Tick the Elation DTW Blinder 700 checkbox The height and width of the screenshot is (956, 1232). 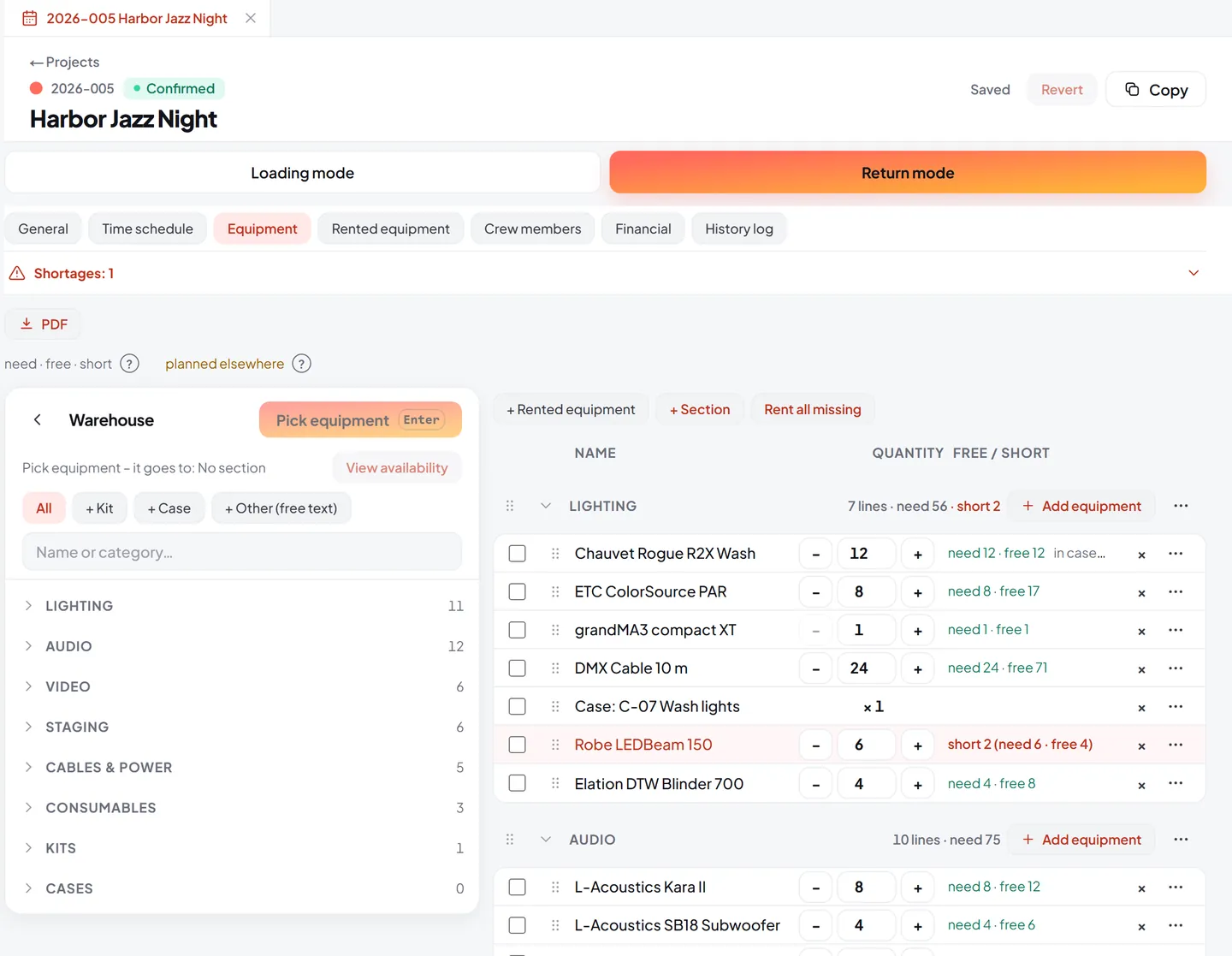pyautogui.click(x=517, y=783)
